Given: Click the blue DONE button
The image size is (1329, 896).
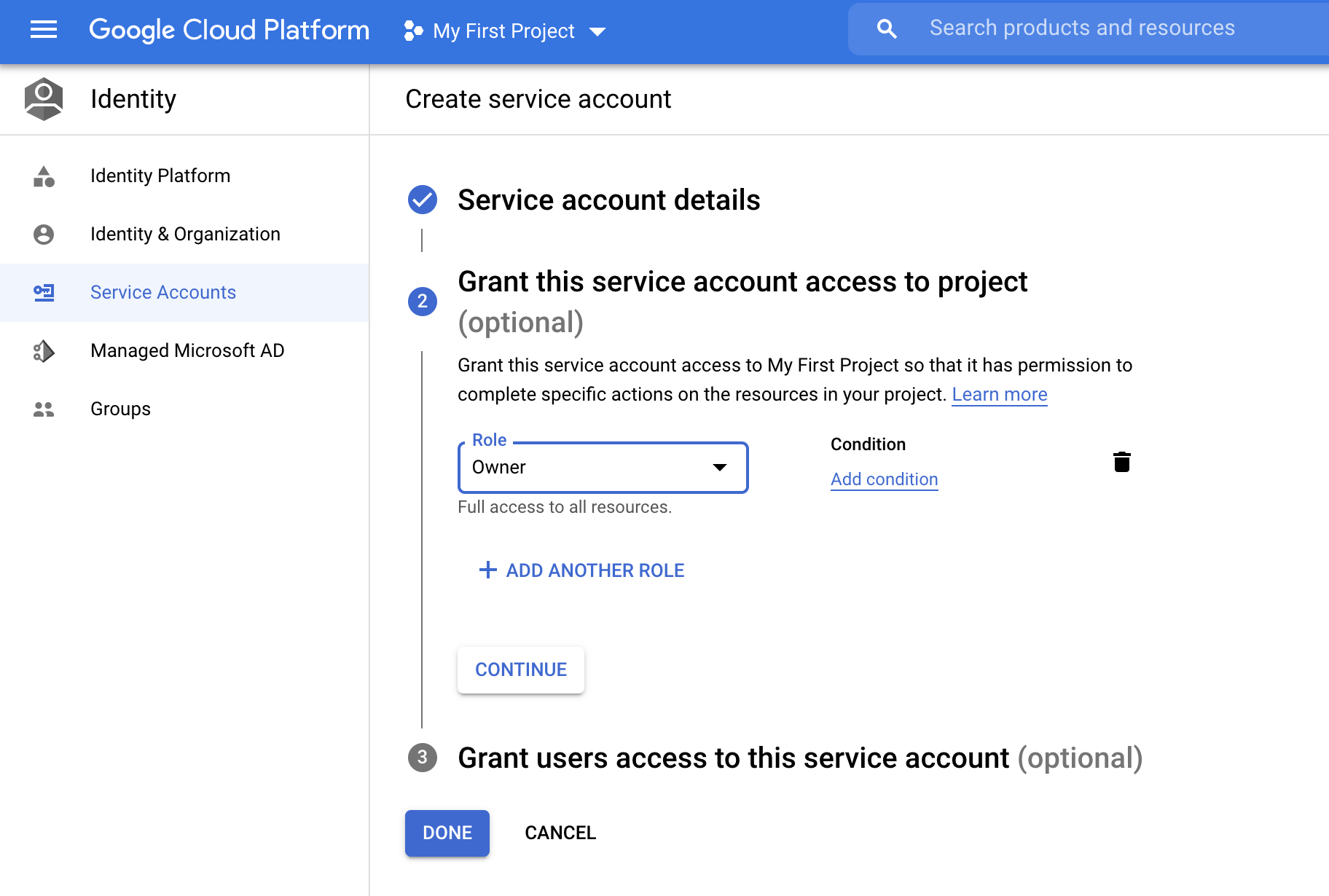Looking at the screenshot, I should tap(447, 833).
